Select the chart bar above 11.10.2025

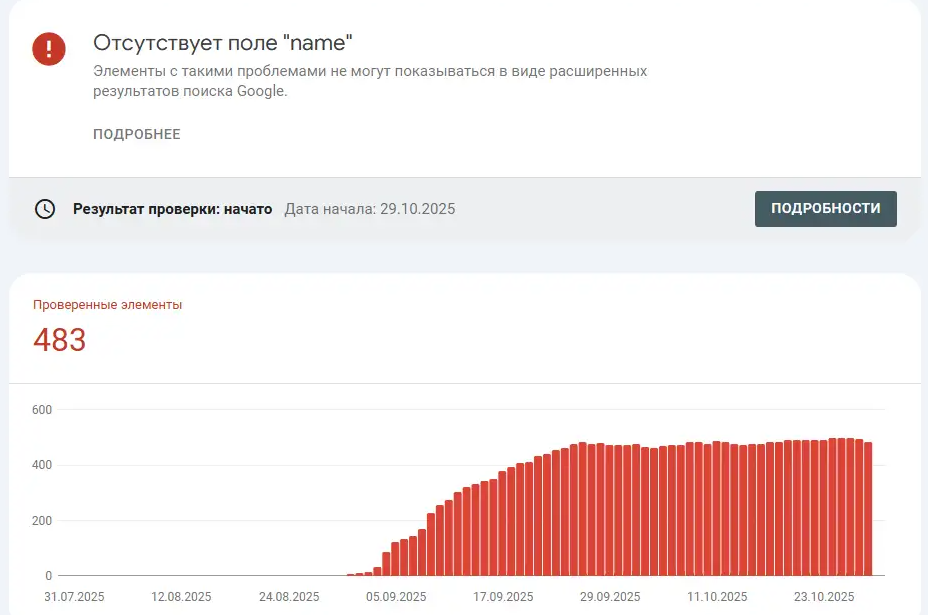click(717, 508)
